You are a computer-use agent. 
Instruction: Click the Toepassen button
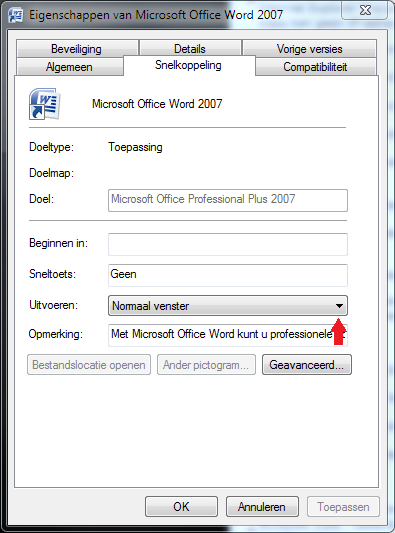(x=343, y=506)
